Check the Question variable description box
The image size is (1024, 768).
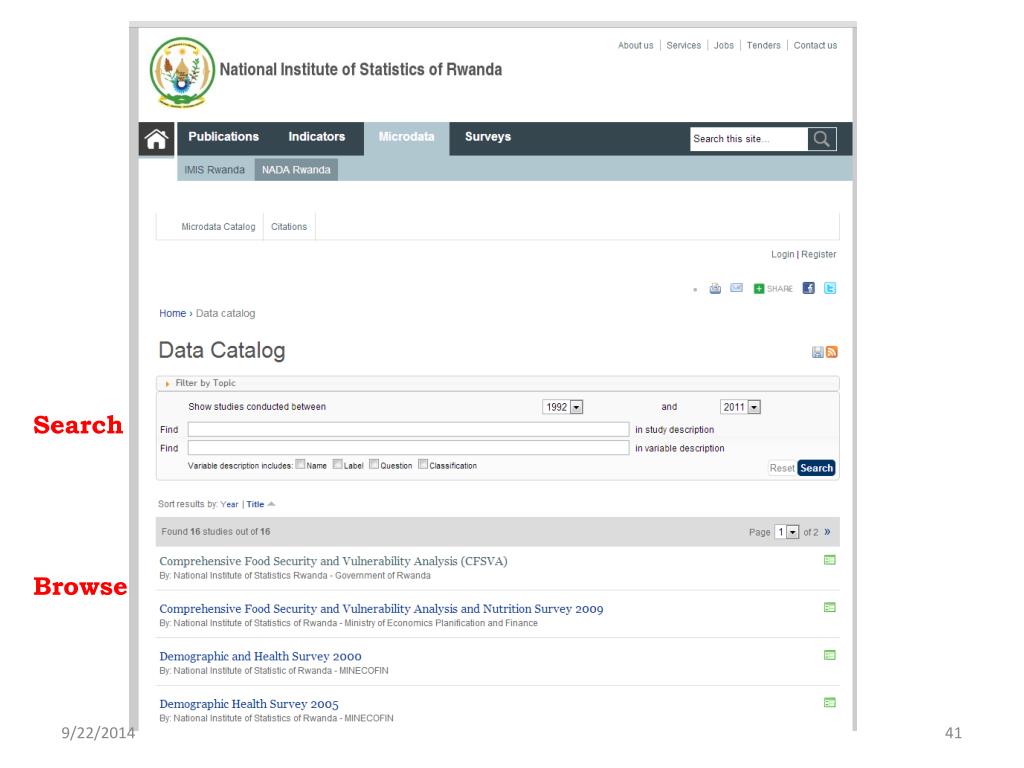pos(374,464)
